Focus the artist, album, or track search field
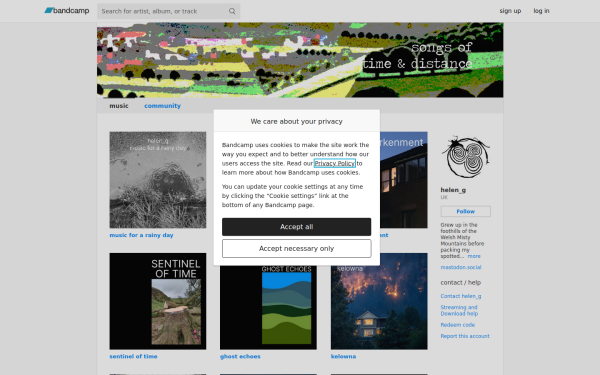Image resolution: width=600 pixels, height=375 pixels. tap(168, 11)
